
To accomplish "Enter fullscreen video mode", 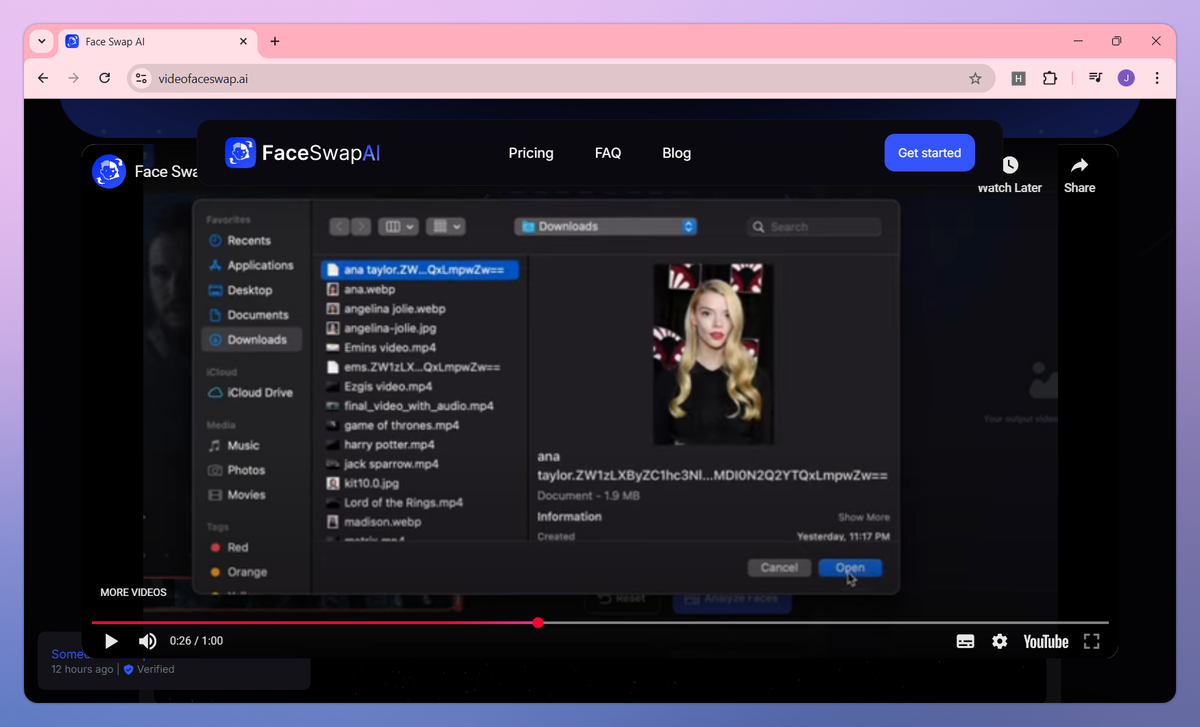I will [x=1091, y=642].
